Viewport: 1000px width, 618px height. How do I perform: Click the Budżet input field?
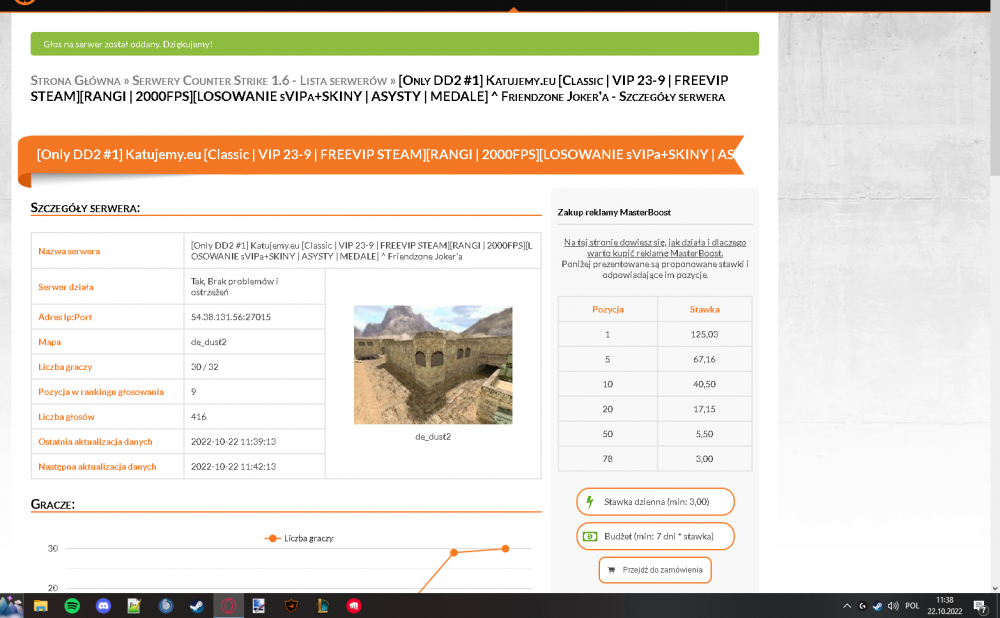coord(655,536)
